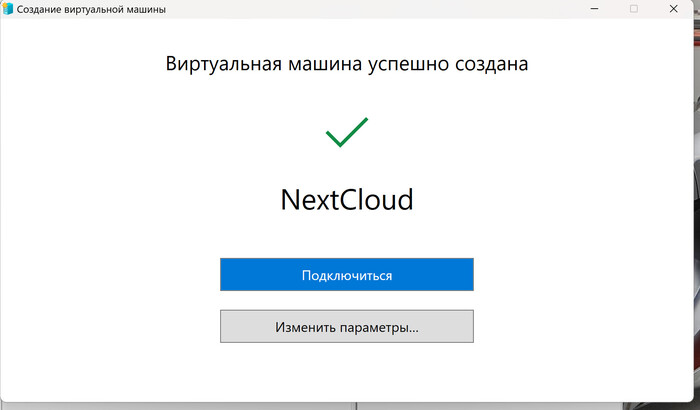Click the Hyper-V app icon in the title bar

8,8
